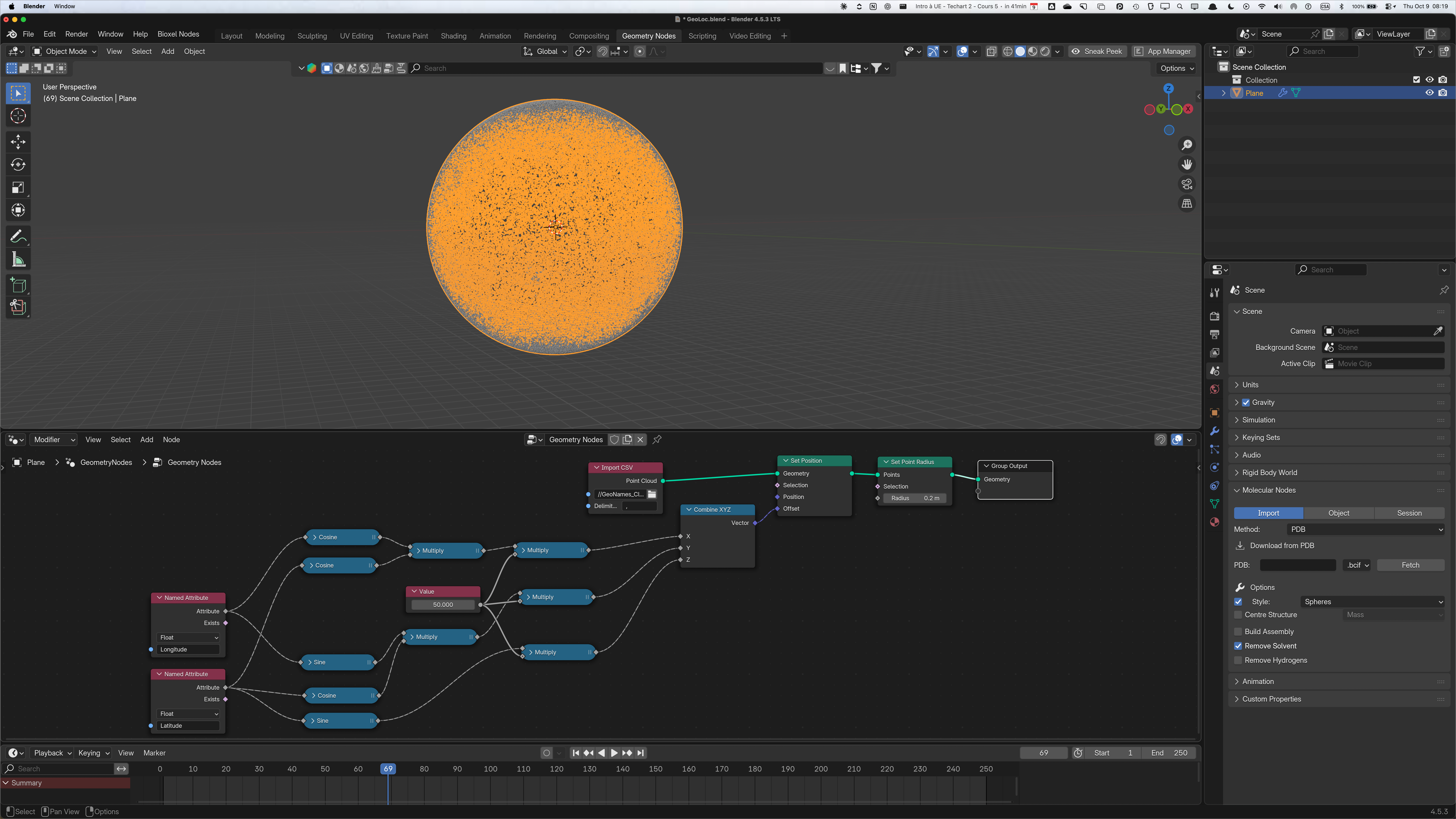Click the PDB code input field
Viewport: 1456px width, 819px height.
click(x=1298, y=565)
